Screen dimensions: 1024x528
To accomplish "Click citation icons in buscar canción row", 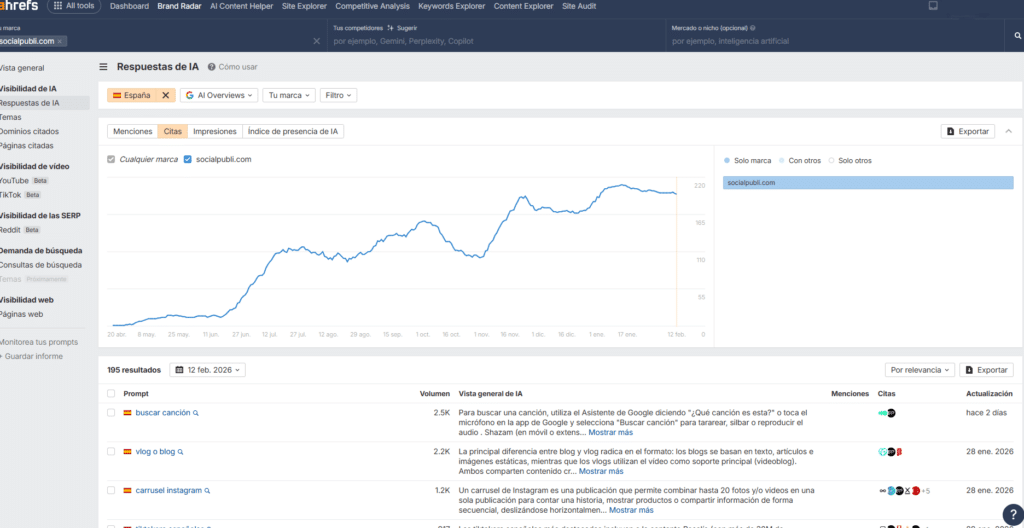I will coord(887,413).
